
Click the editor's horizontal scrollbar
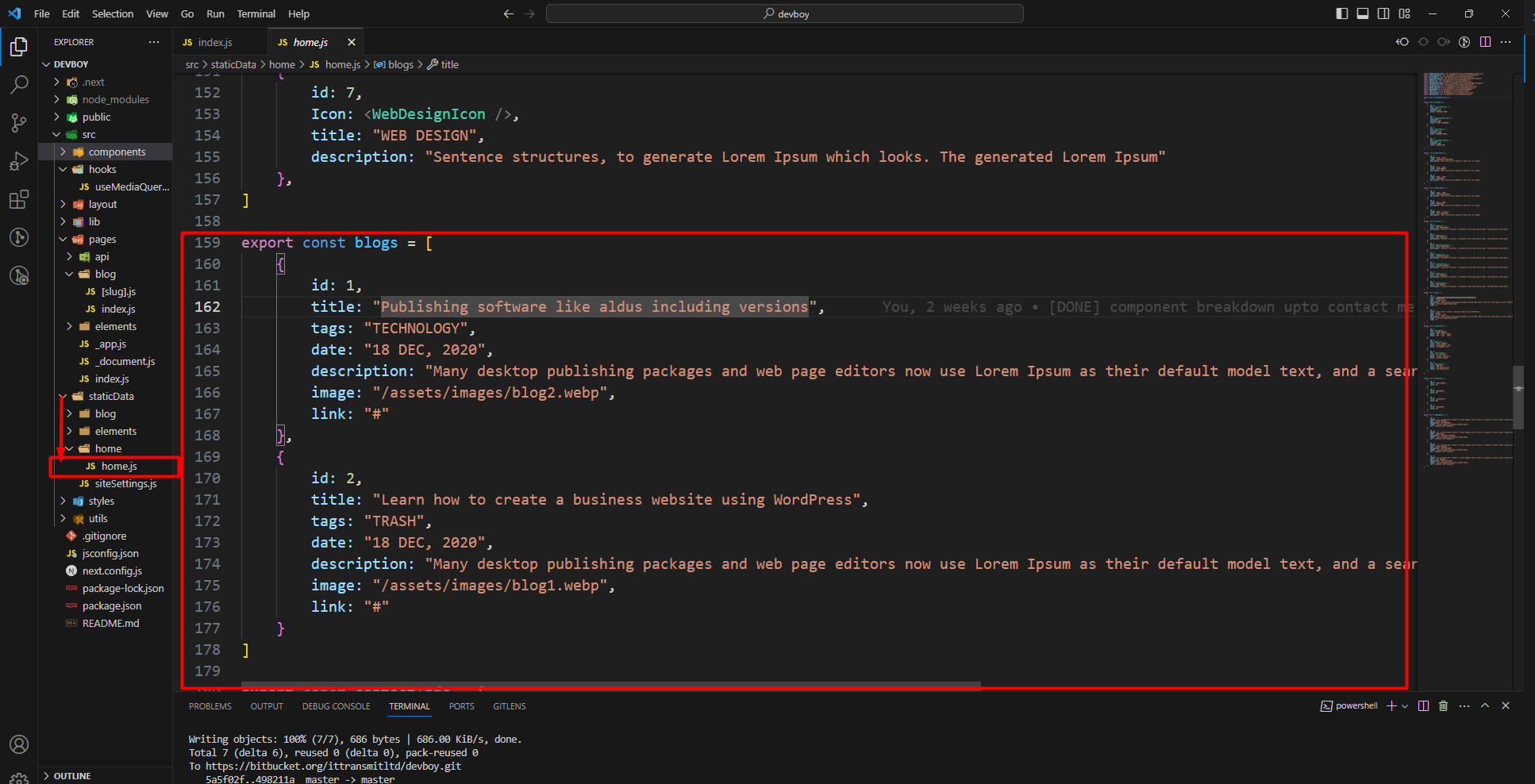pyautogui.click(x=611, y=685)
